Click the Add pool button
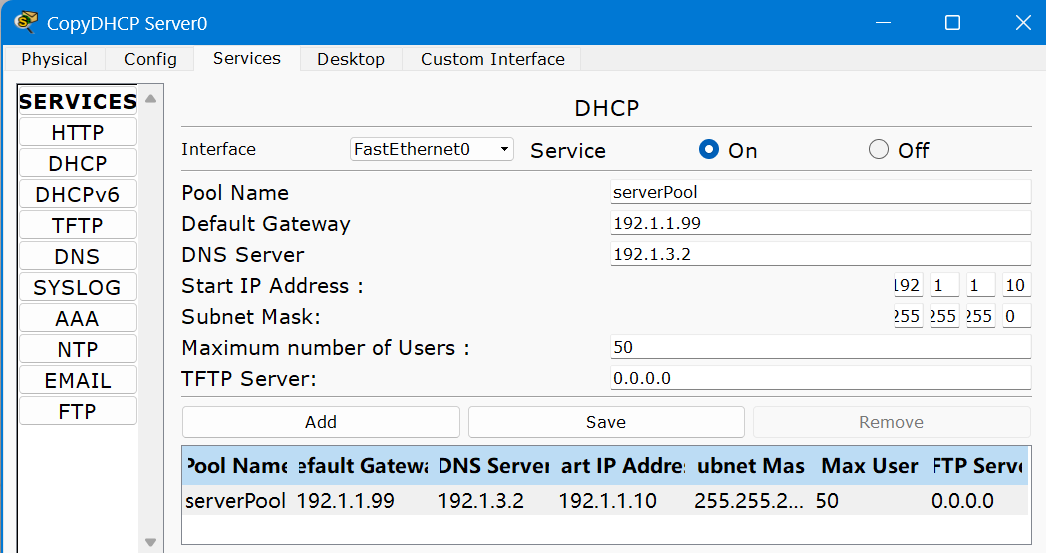This screenshot has height=553, width=1046. (321, 422)
